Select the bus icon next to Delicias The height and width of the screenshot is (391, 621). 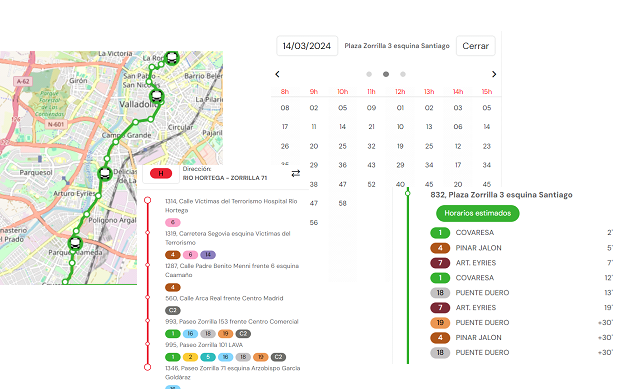pos(105,174)
